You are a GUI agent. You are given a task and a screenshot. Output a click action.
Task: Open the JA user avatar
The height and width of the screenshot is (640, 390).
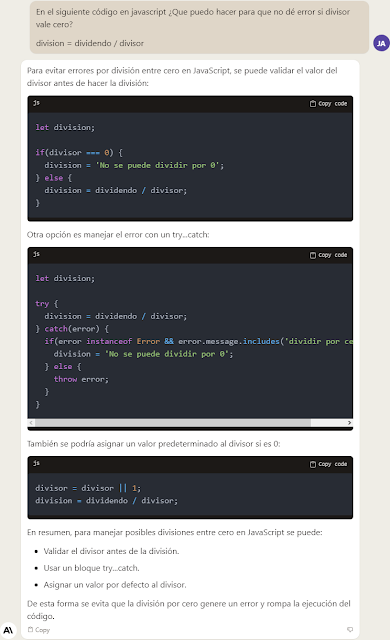(x=381, y=43)
